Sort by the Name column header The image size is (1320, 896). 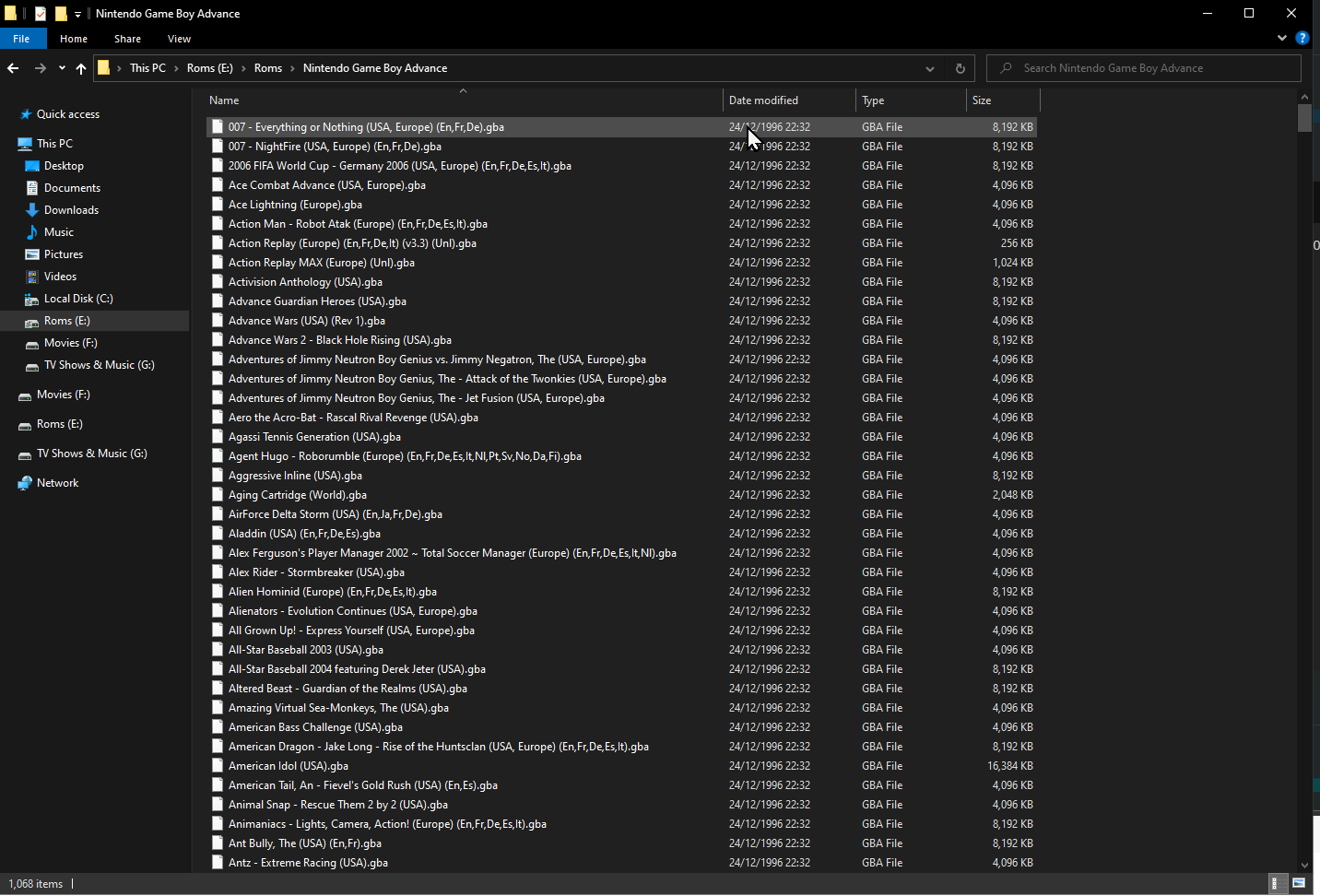464,100
